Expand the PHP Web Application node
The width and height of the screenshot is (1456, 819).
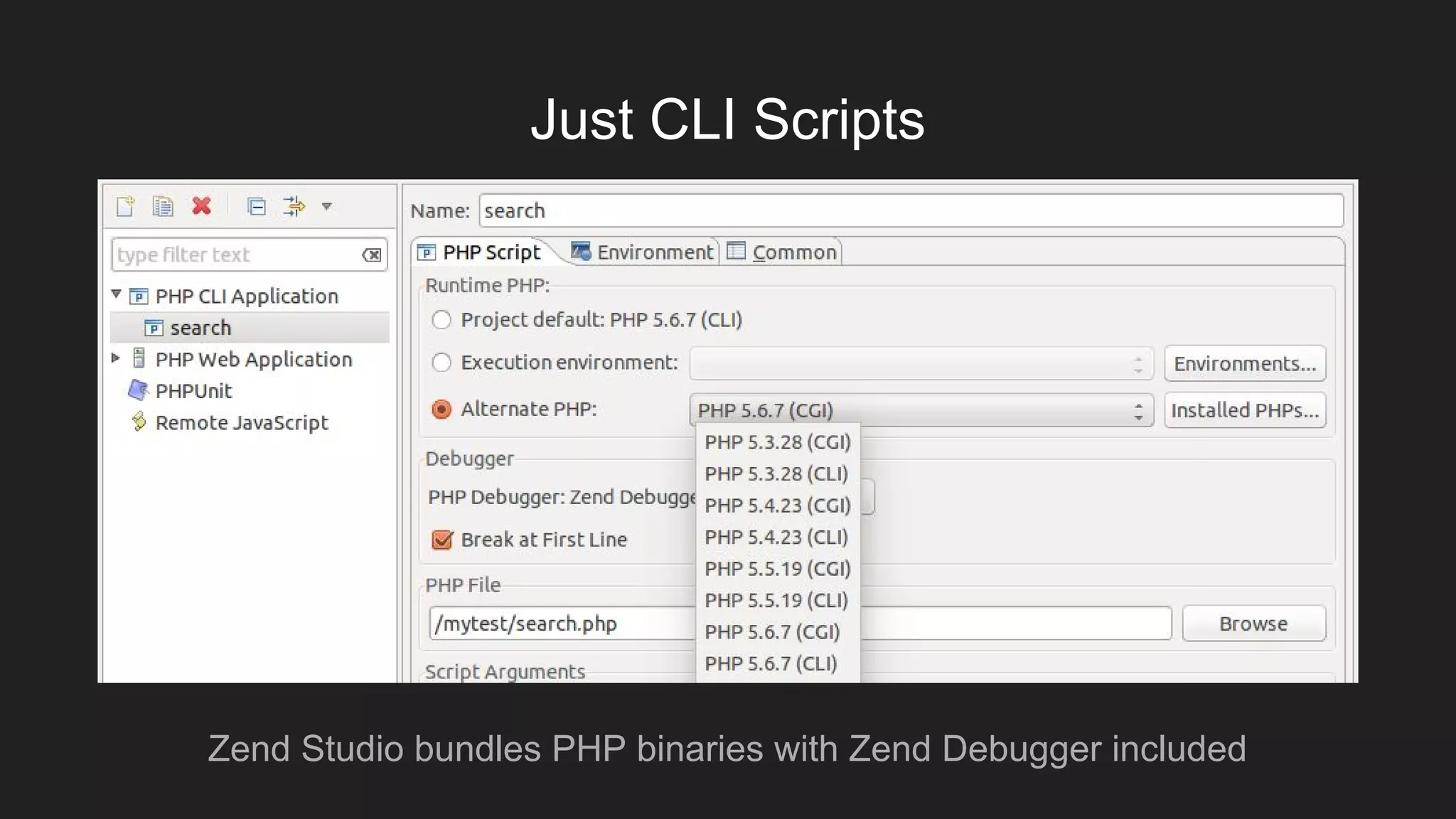116,358
